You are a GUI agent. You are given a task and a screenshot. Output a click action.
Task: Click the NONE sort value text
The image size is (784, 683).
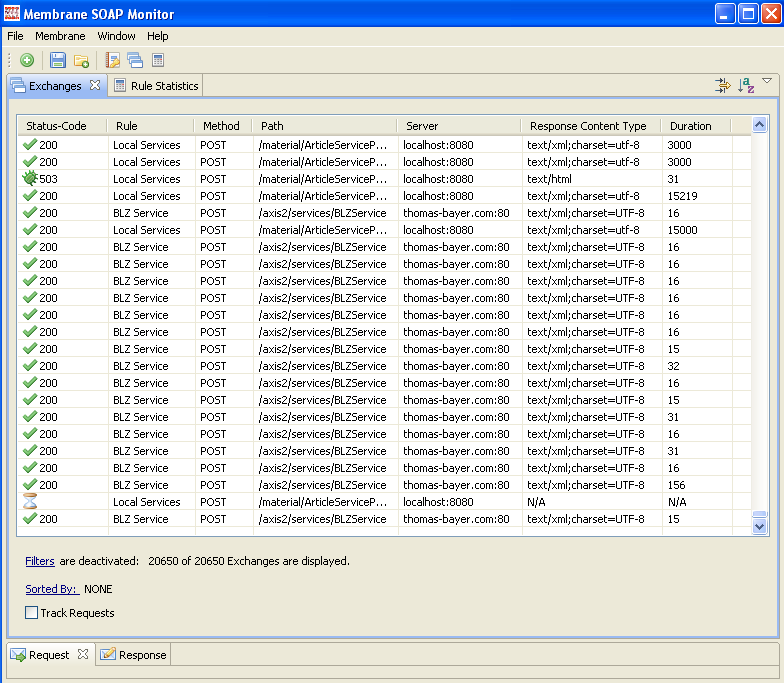click(x=98, y=589)
